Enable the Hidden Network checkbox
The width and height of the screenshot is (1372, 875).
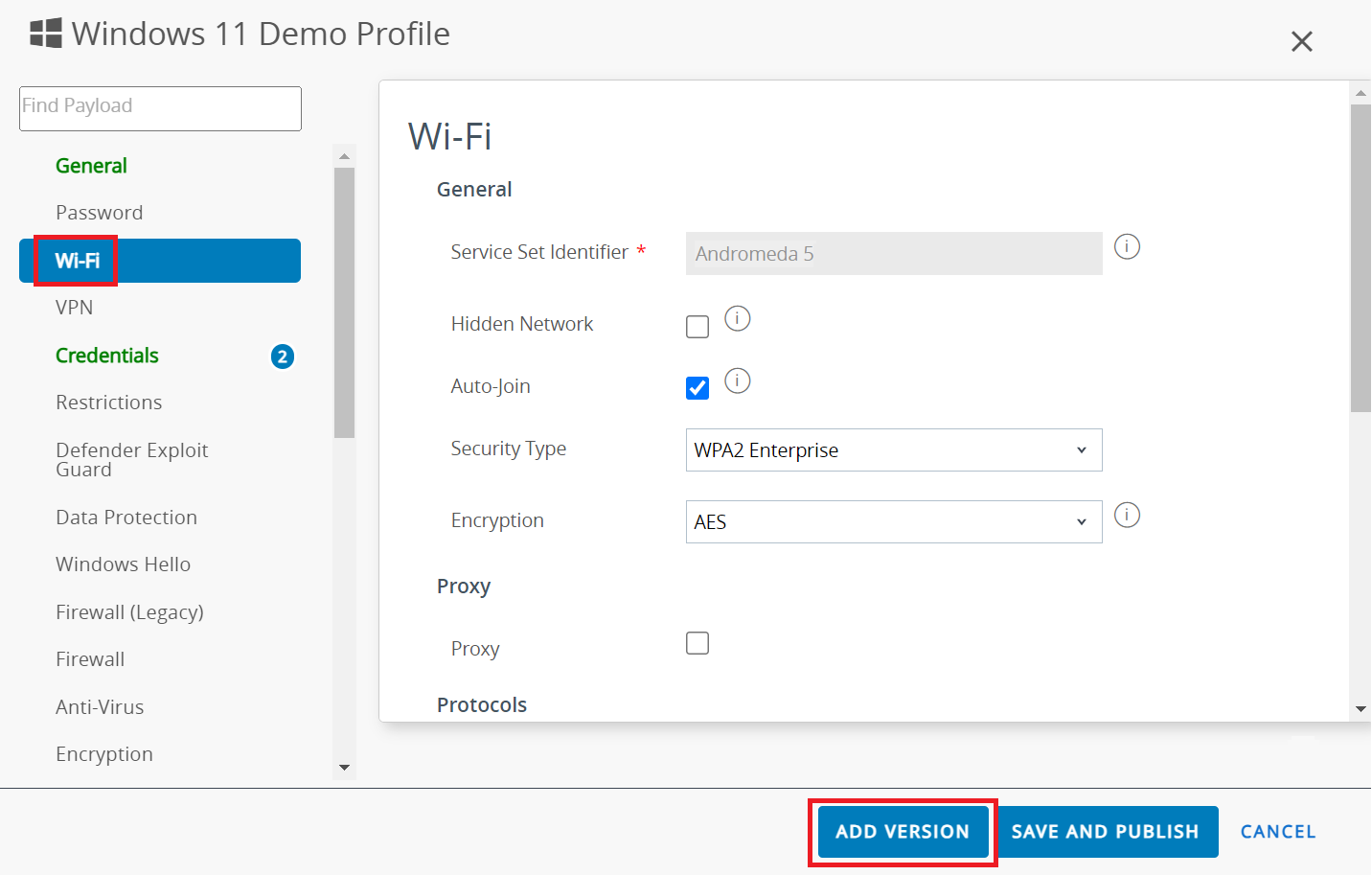697,327
